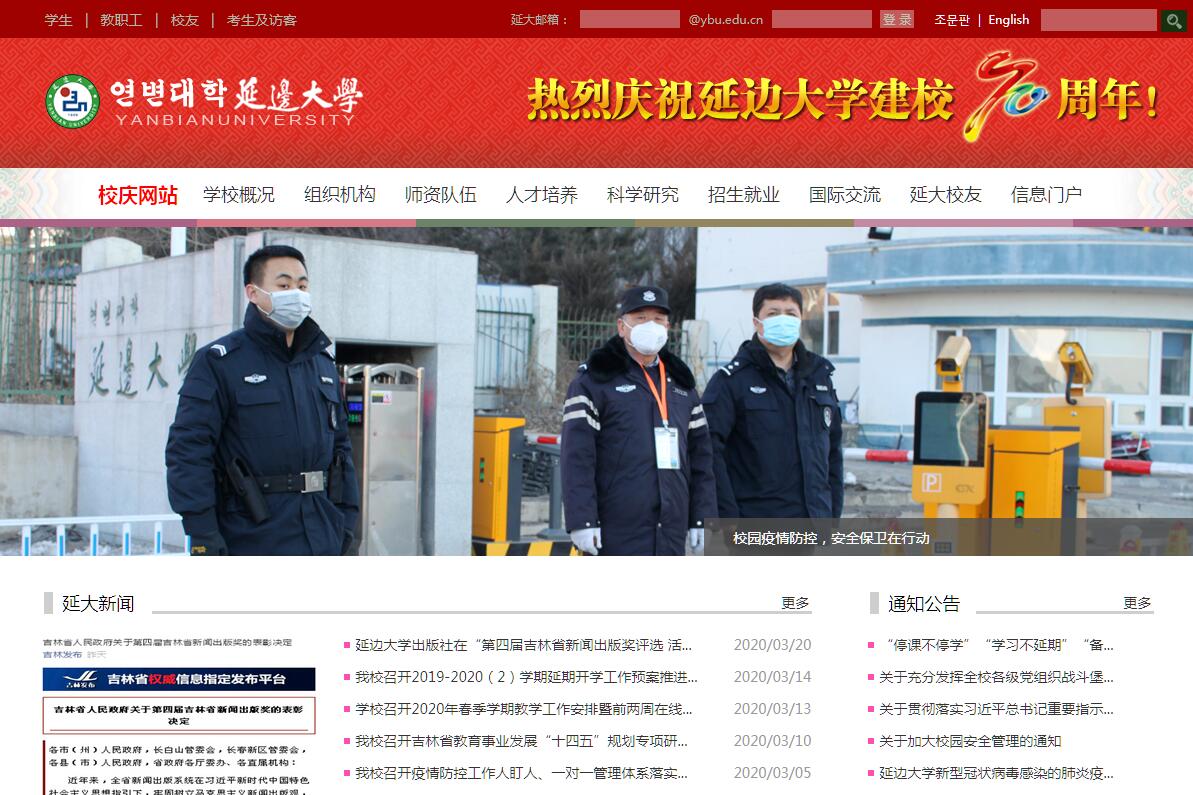Click 更多 beside 延大新闻 heading
This screenshot has height=795, width=1193.
point(795,603)
